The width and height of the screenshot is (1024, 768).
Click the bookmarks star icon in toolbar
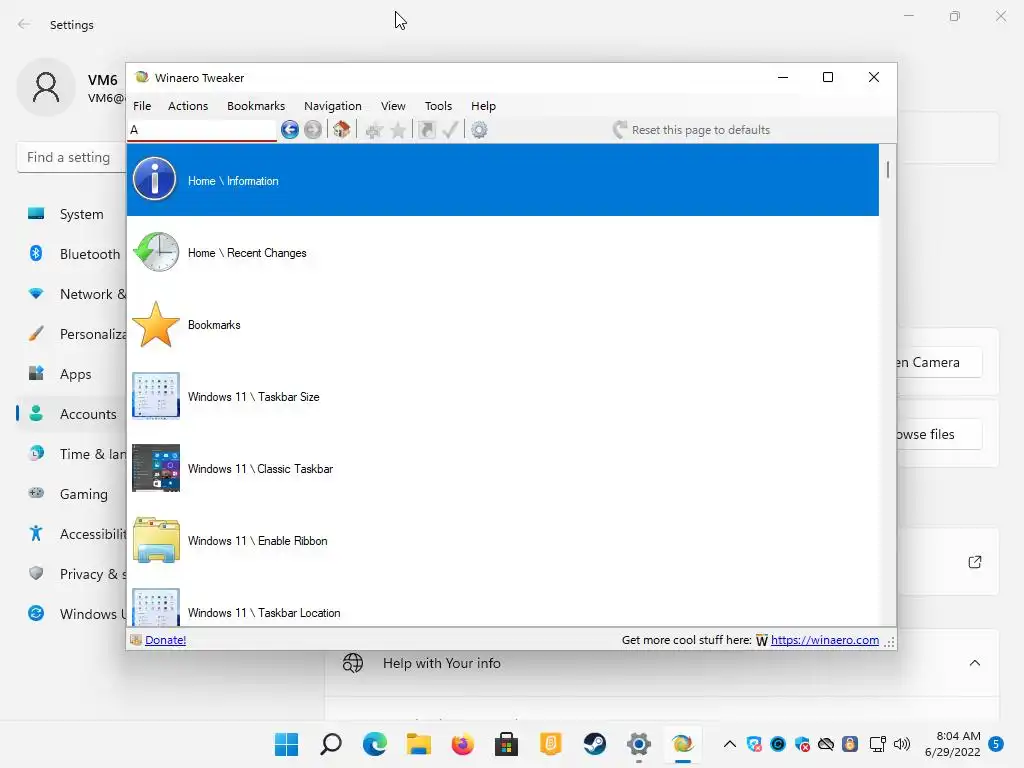[398, 130]
